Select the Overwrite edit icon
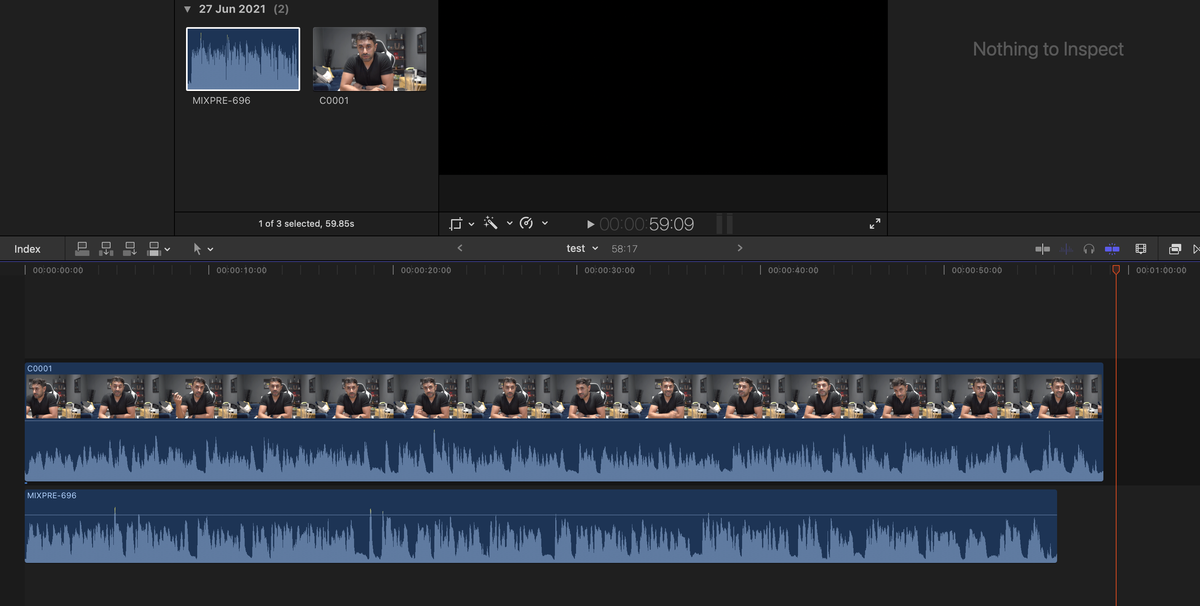Image resolution: width=1200 pixels, height=606 pixels. coord(153,248)
